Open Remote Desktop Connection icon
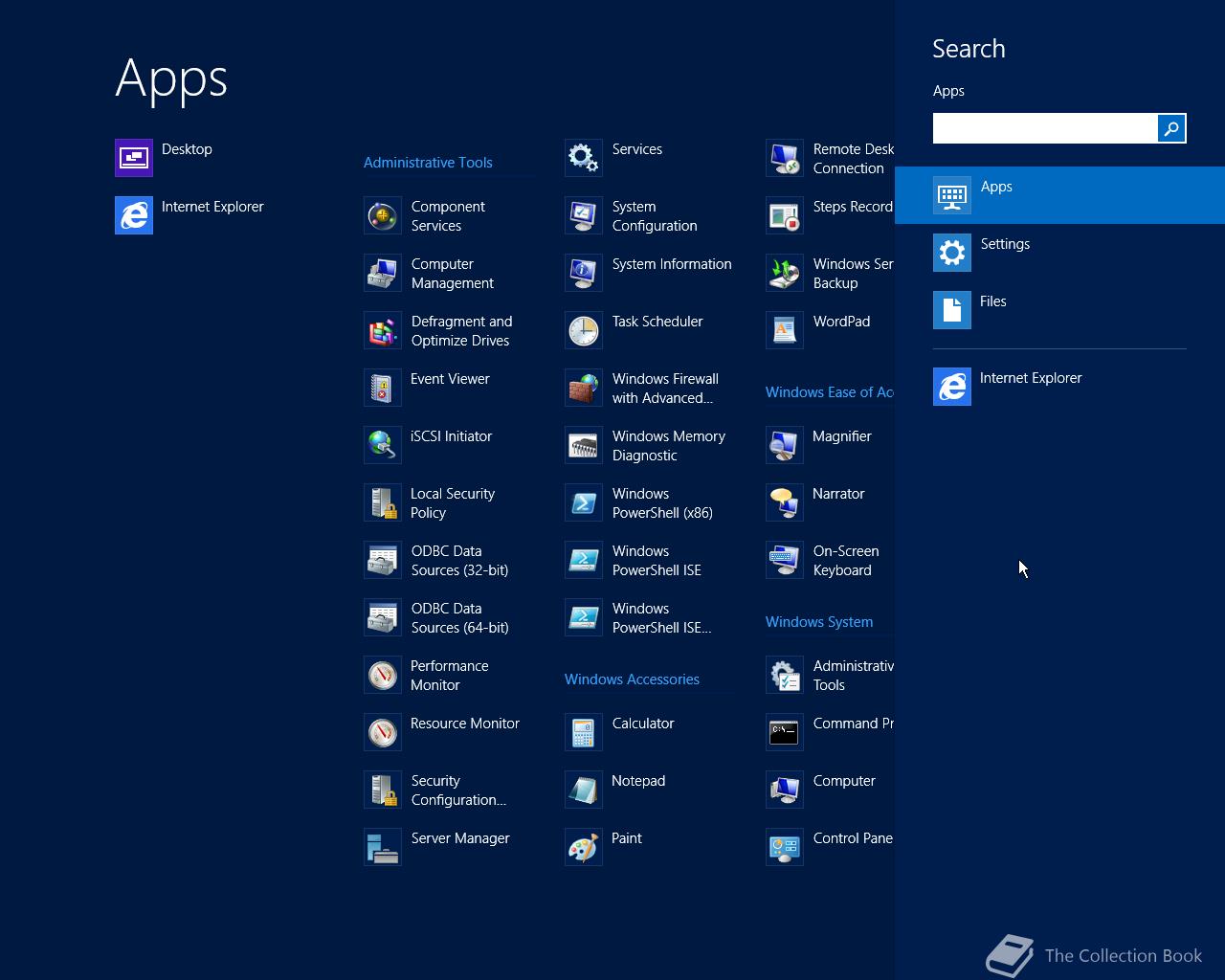The height and width of the screenshot is (980, 1225). pyautogui.click(x=785, y=158)
